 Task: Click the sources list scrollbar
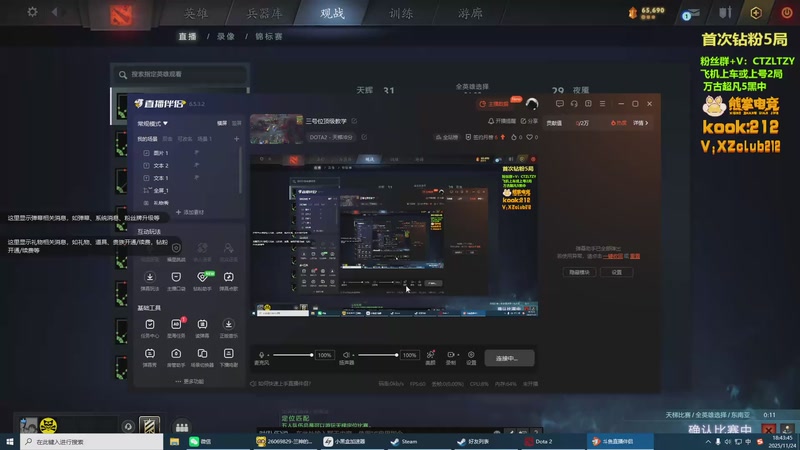pyautogui.click(x=240, y=168)
